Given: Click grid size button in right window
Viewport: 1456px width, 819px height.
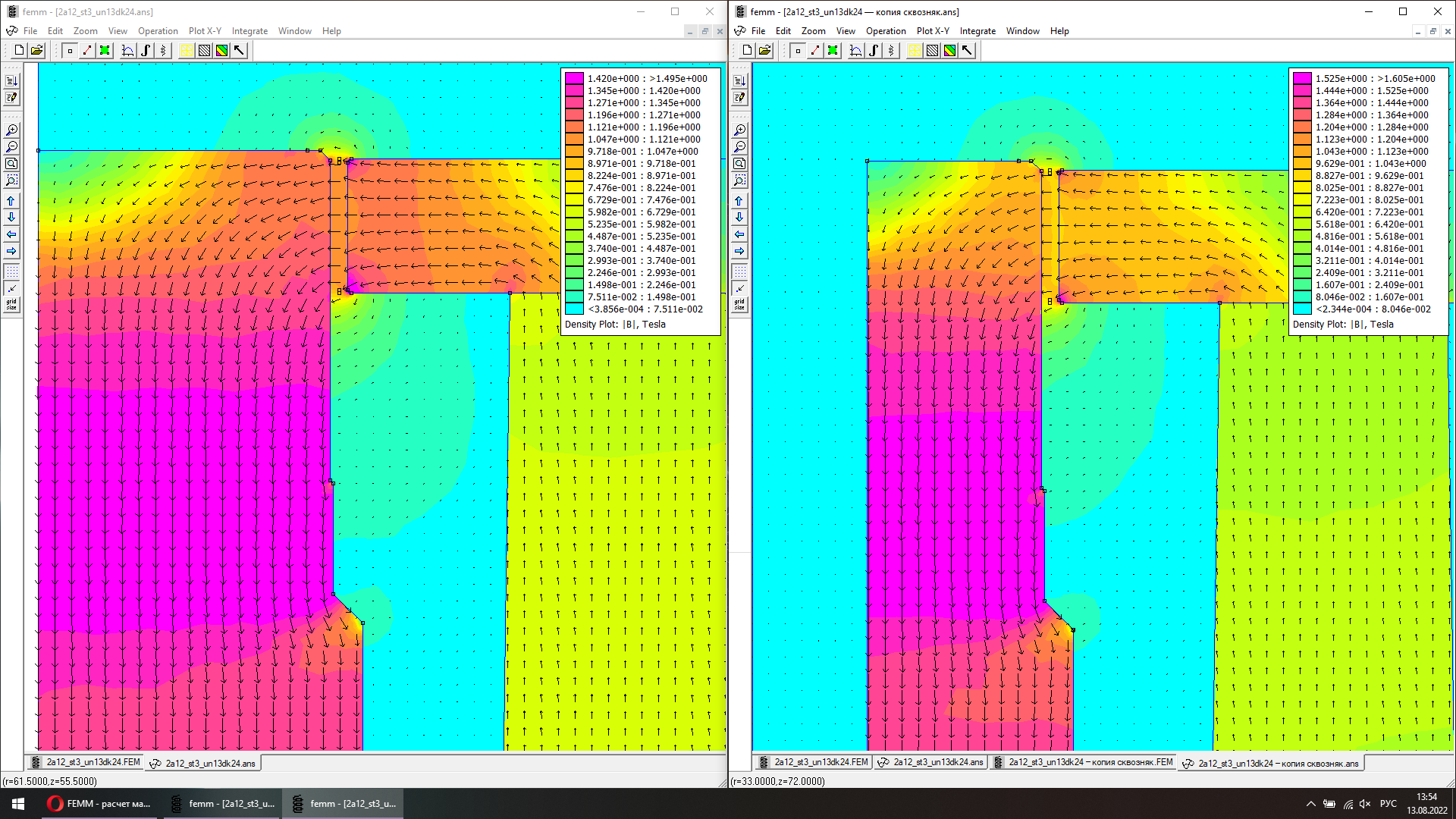Looking at the screenshot, I should 739,305.
